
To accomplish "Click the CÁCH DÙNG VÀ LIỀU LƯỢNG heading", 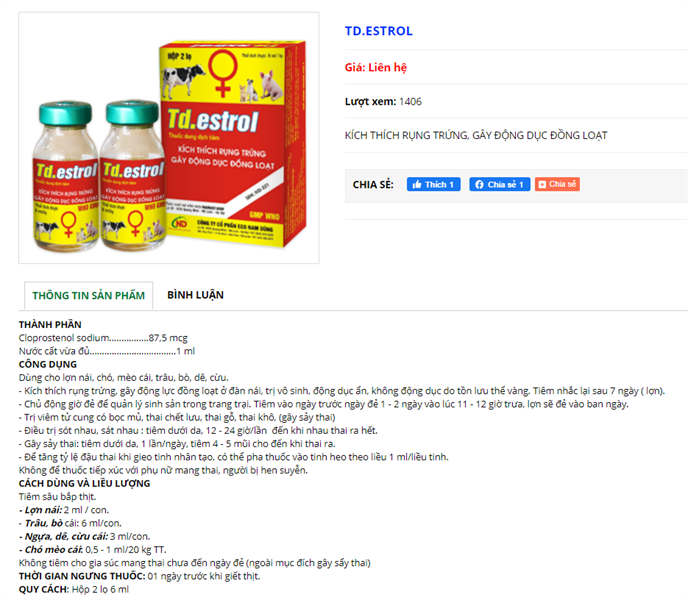I will (84, 483).
